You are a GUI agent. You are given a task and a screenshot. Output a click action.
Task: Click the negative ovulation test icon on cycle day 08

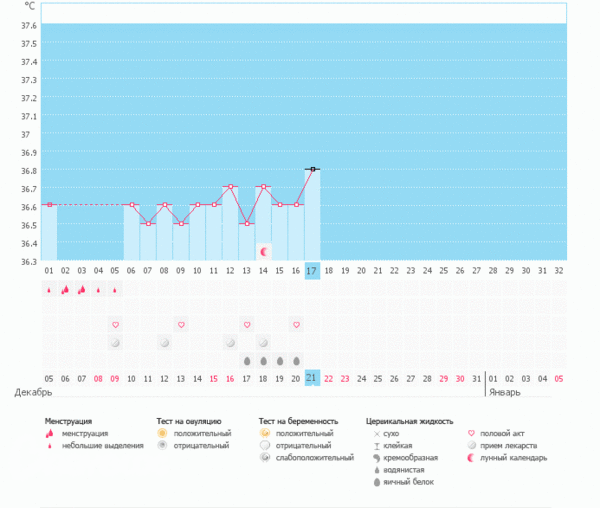(164, 342)
